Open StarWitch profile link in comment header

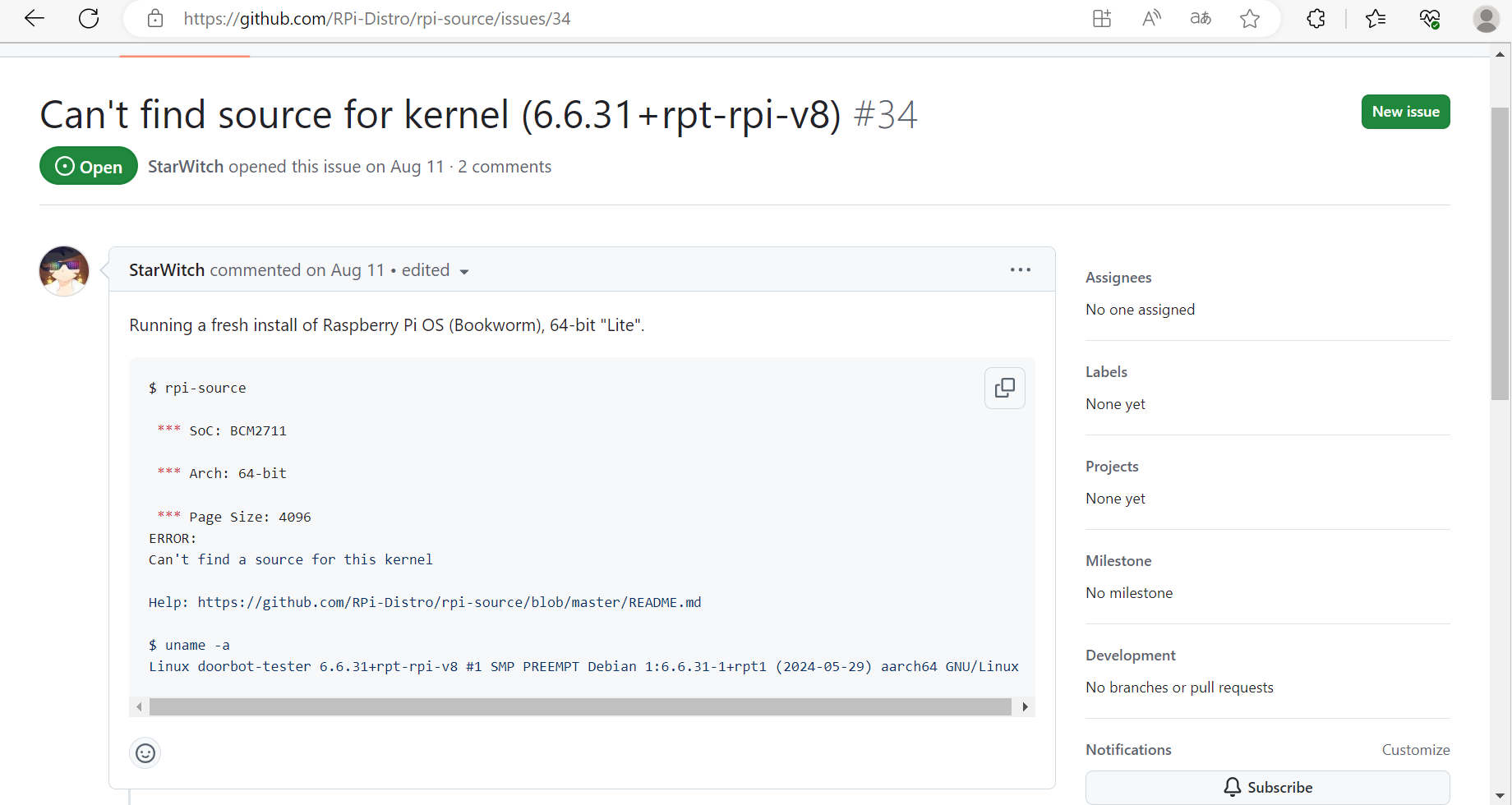167,270
